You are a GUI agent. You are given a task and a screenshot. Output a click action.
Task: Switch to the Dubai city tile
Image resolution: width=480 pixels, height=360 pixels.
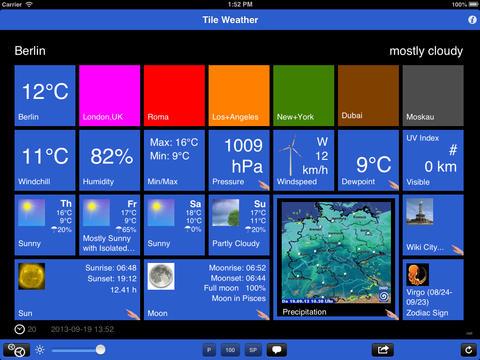pyautogui.click(x=368, y=96)
